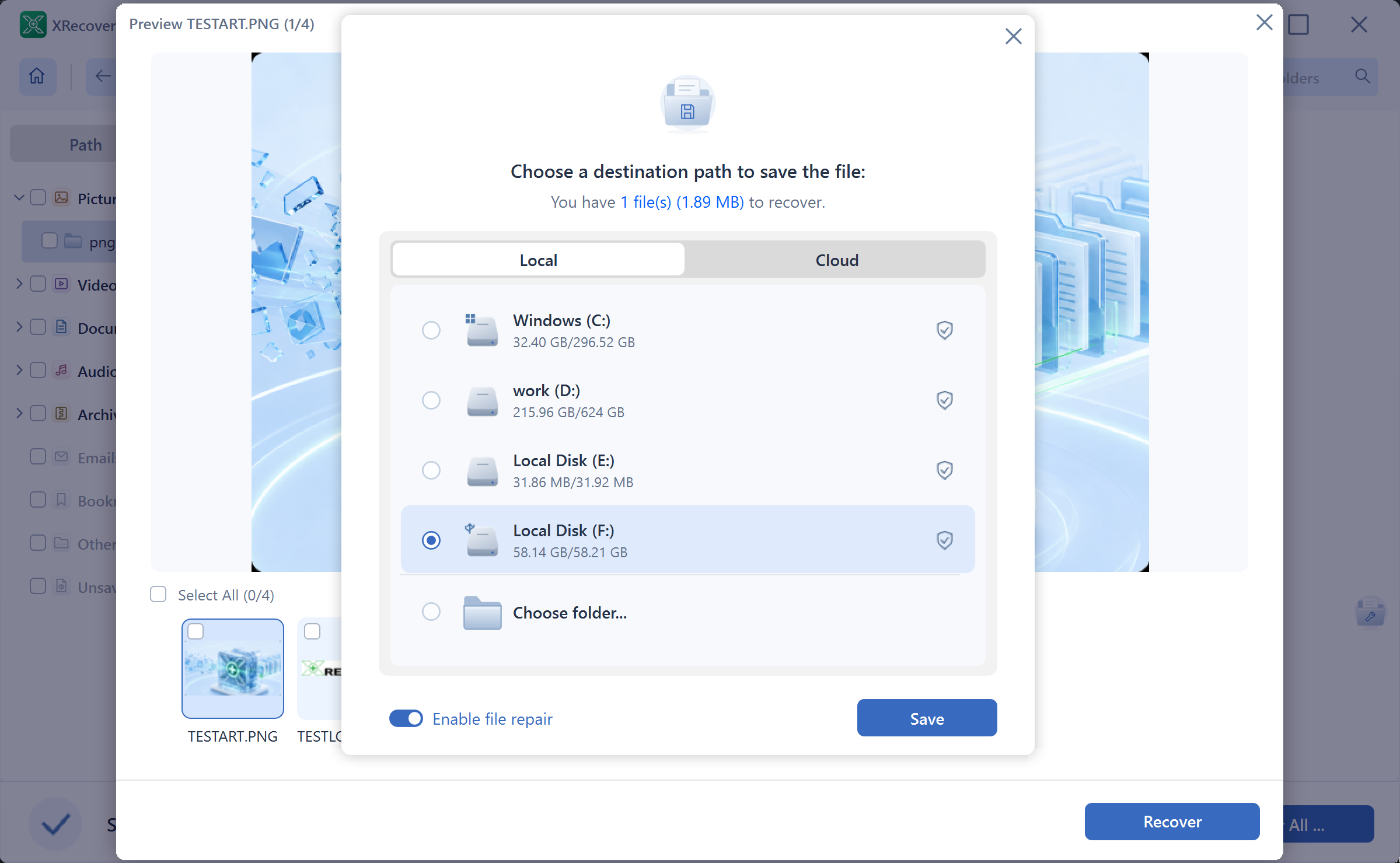Click the Choose folder icon
1400x863 pixels.
pyautogui.click(x=482, y=613)
